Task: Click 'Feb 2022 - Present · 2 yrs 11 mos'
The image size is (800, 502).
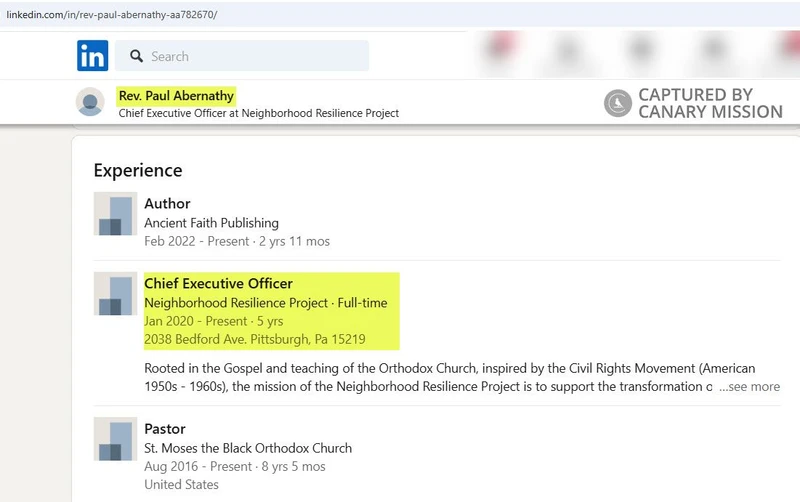Action: pyautogui.click(x=237, y=241)
